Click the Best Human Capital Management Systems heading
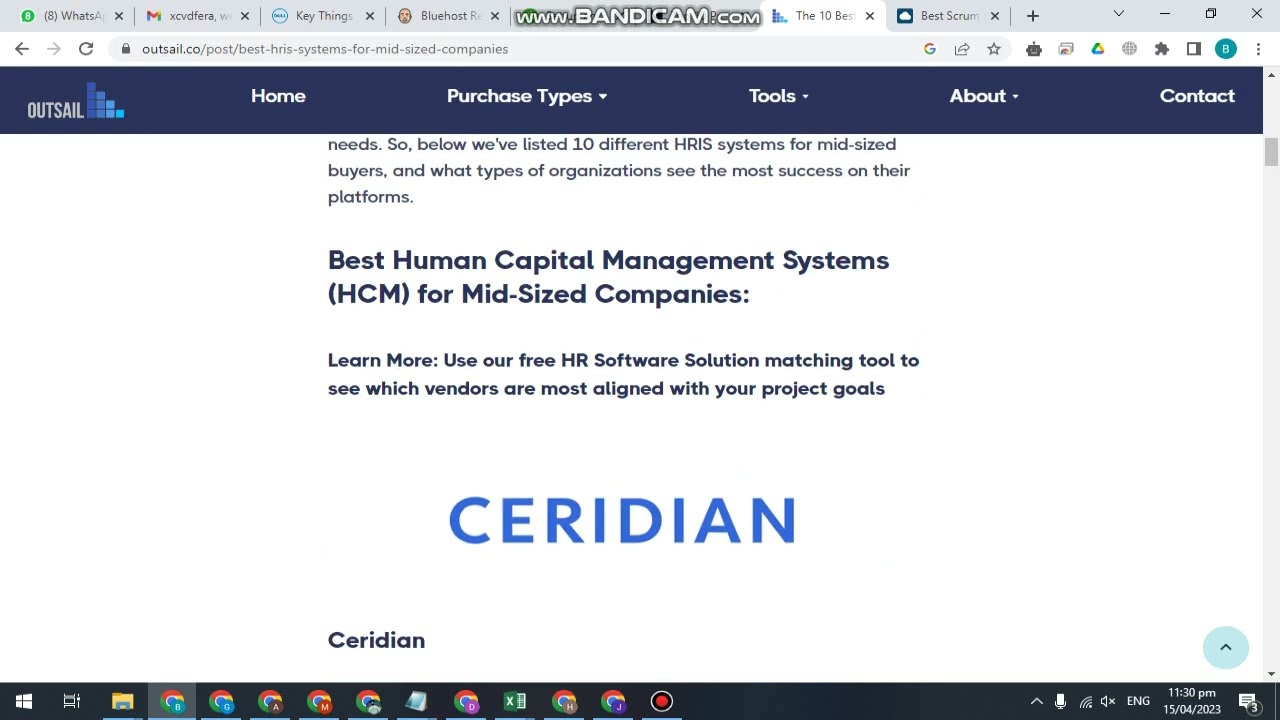 (608, 277)
